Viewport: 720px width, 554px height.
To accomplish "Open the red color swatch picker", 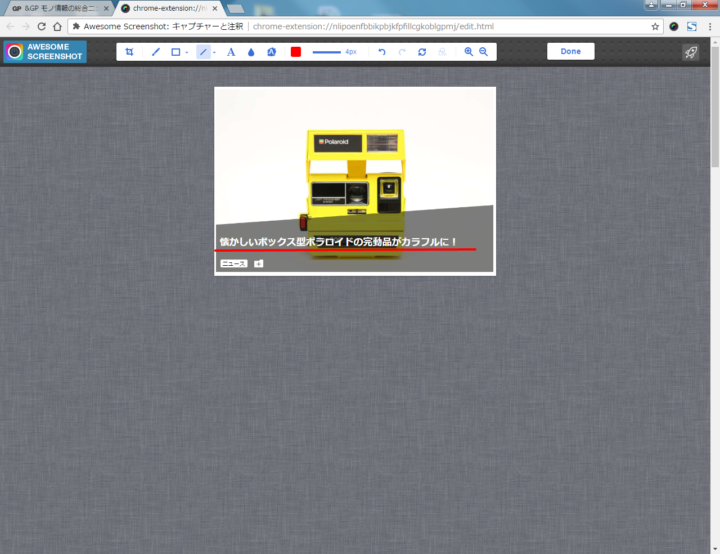I will [296, 52].
